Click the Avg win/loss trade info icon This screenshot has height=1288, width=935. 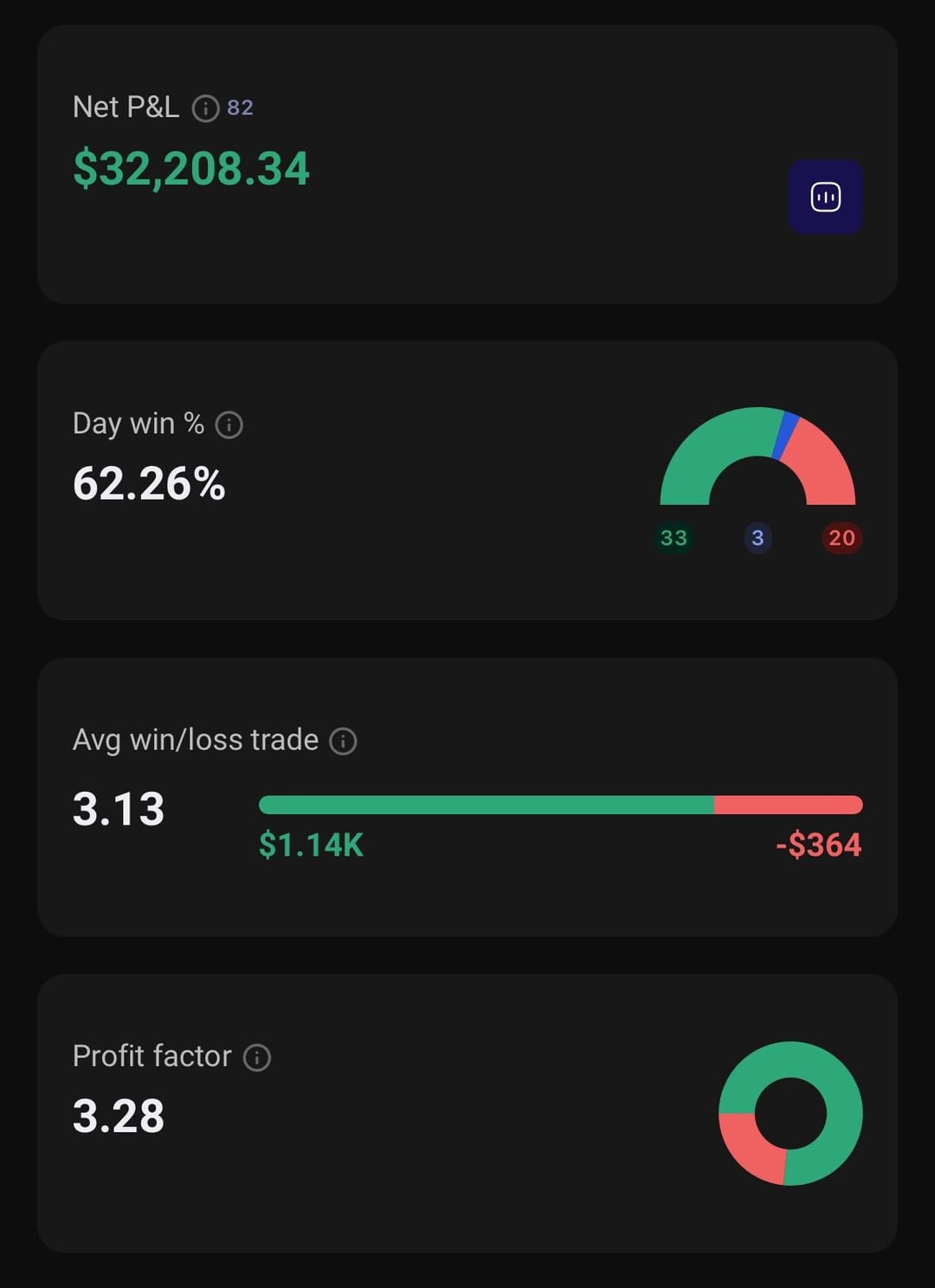343,741
